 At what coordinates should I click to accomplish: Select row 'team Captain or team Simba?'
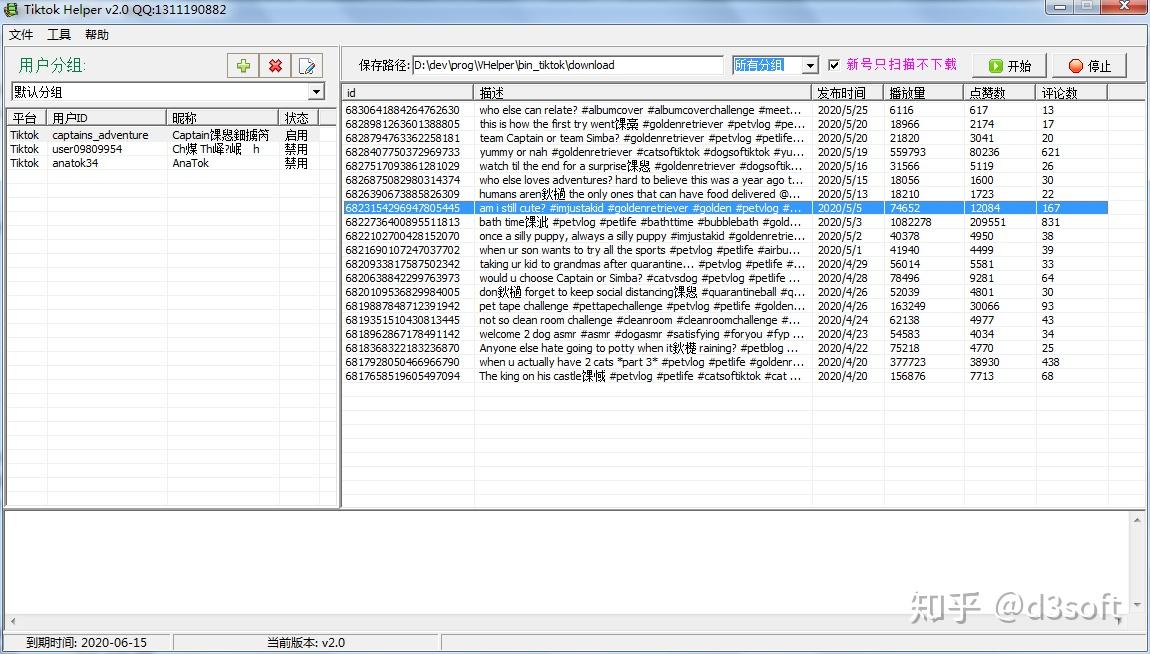725,138
